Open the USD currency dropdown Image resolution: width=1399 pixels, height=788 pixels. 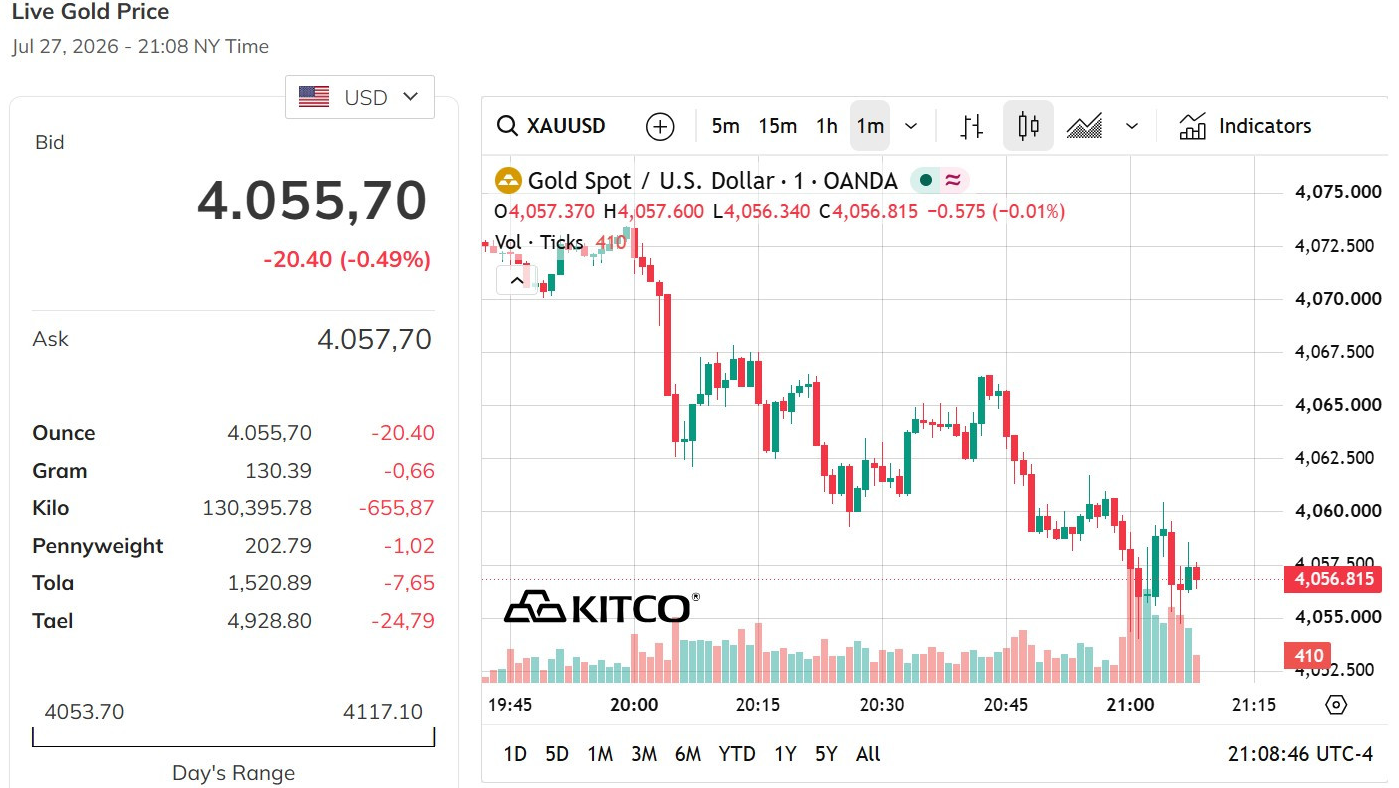point(360,97)
